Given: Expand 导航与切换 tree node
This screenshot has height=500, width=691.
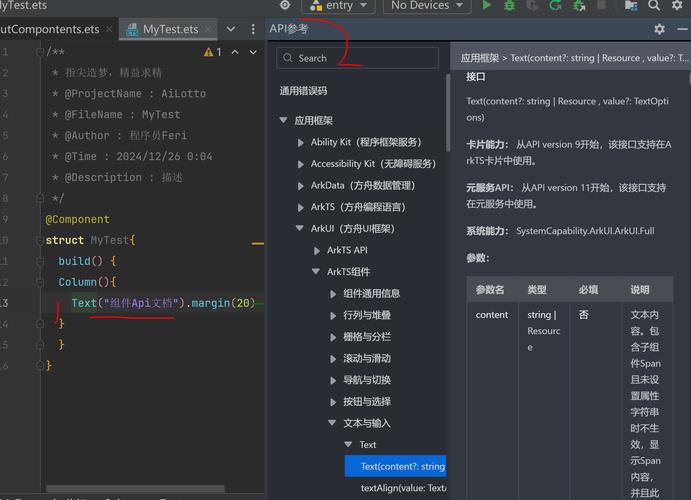Looking at the screenshot, I should pos(333,380).
